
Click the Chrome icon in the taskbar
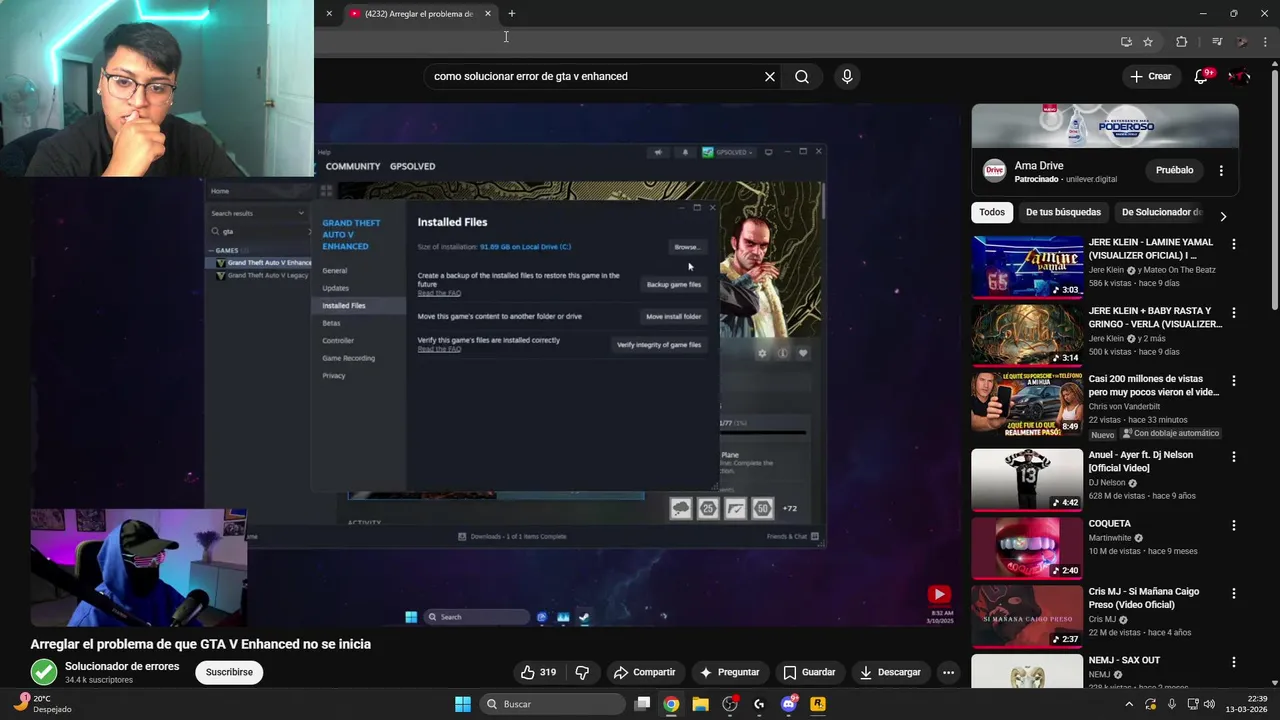coord(671,704)
